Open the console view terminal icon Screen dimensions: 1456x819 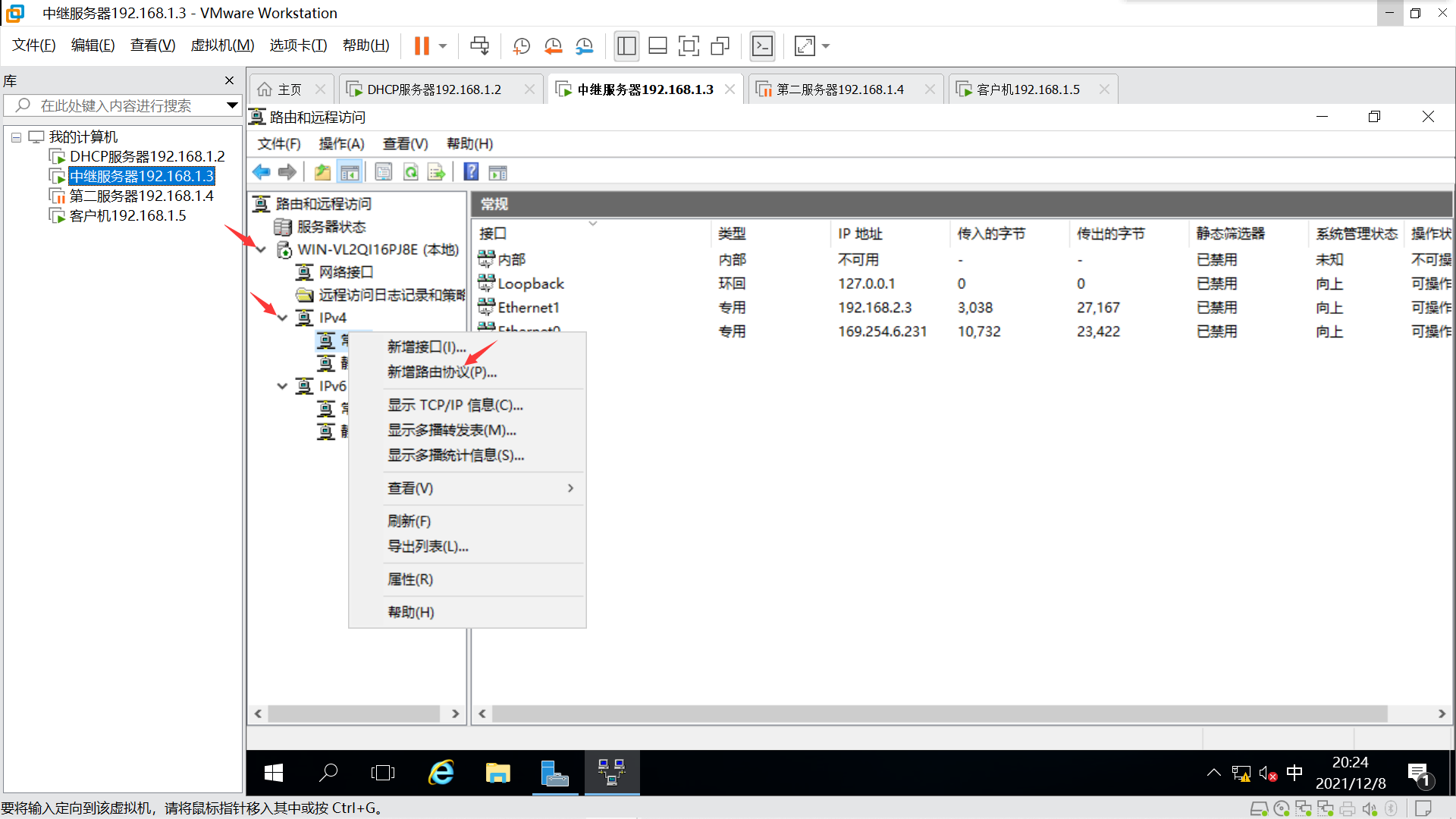(762, 46)
